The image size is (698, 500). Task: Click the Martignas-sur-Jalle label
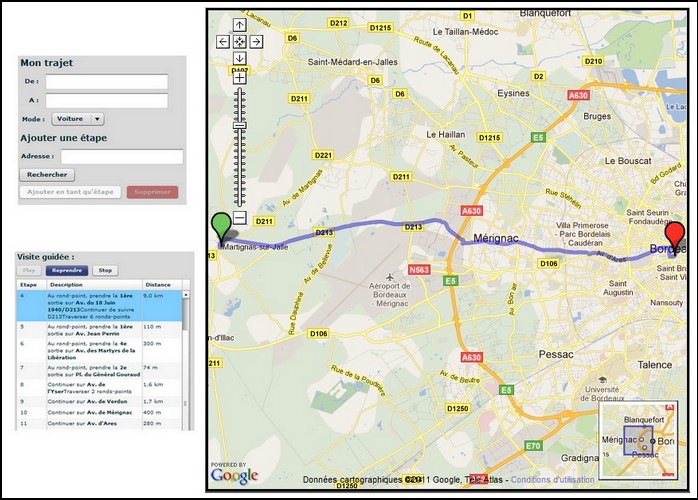click(256, 247)
